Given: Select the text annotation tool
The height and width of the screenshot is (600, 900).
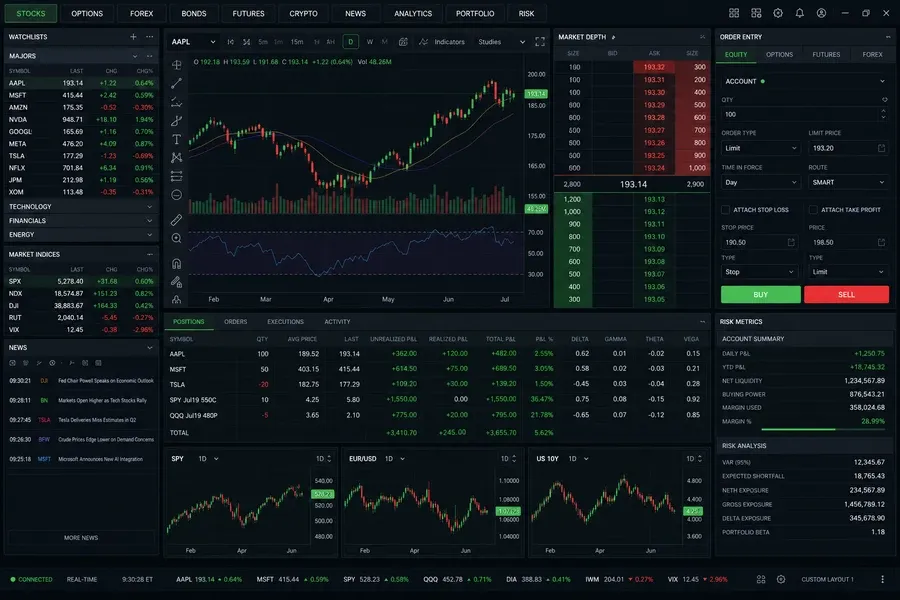Looking at the screenshot, I should coord(176,139).
